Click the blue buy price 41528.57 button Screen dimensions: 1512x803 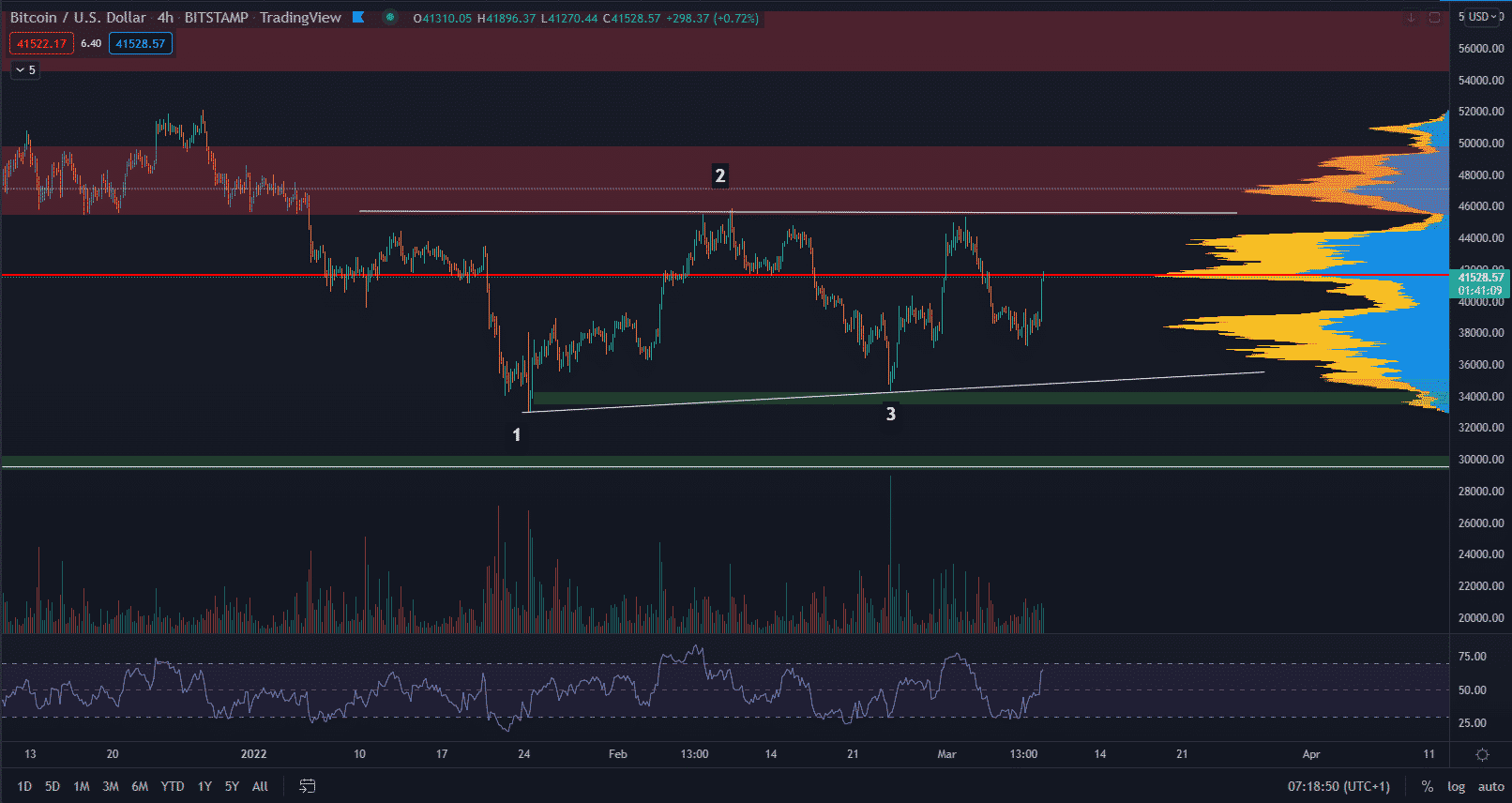click(x=140, y=43)
